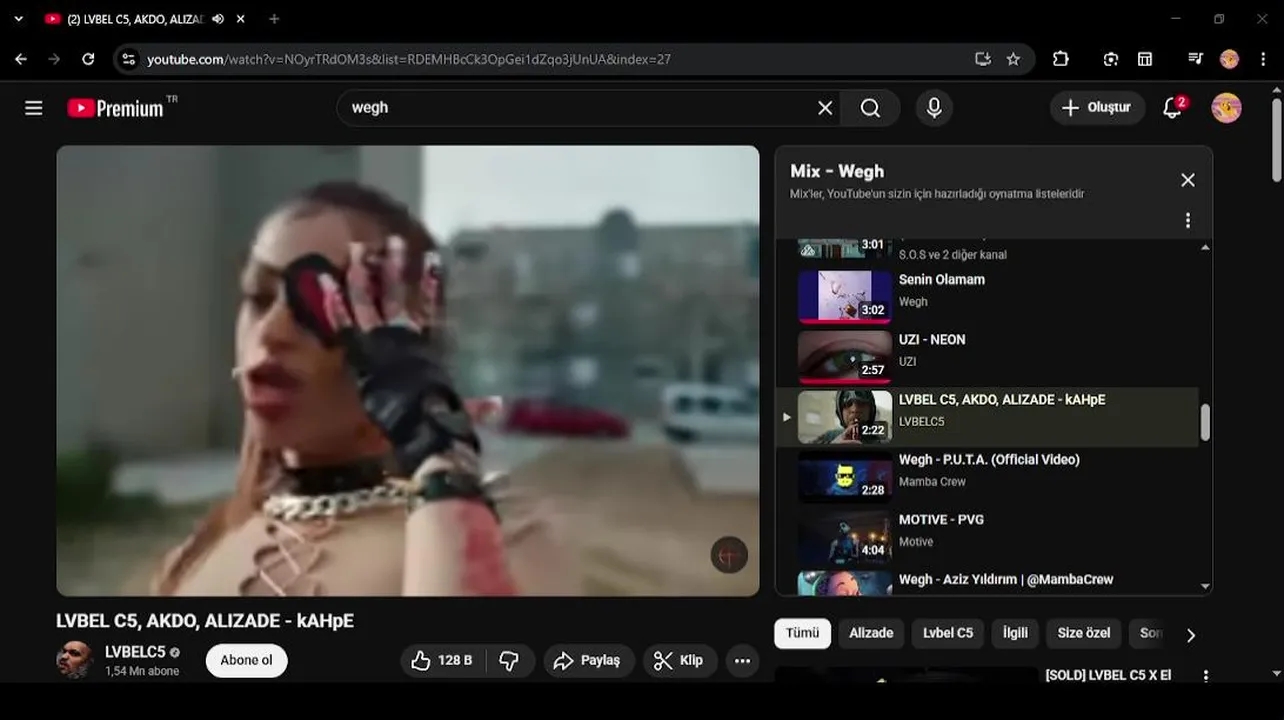The image size is (1284, 720).
Task: Start voice search with microphone
Action: pyautogui.click(x=934, y=108)
